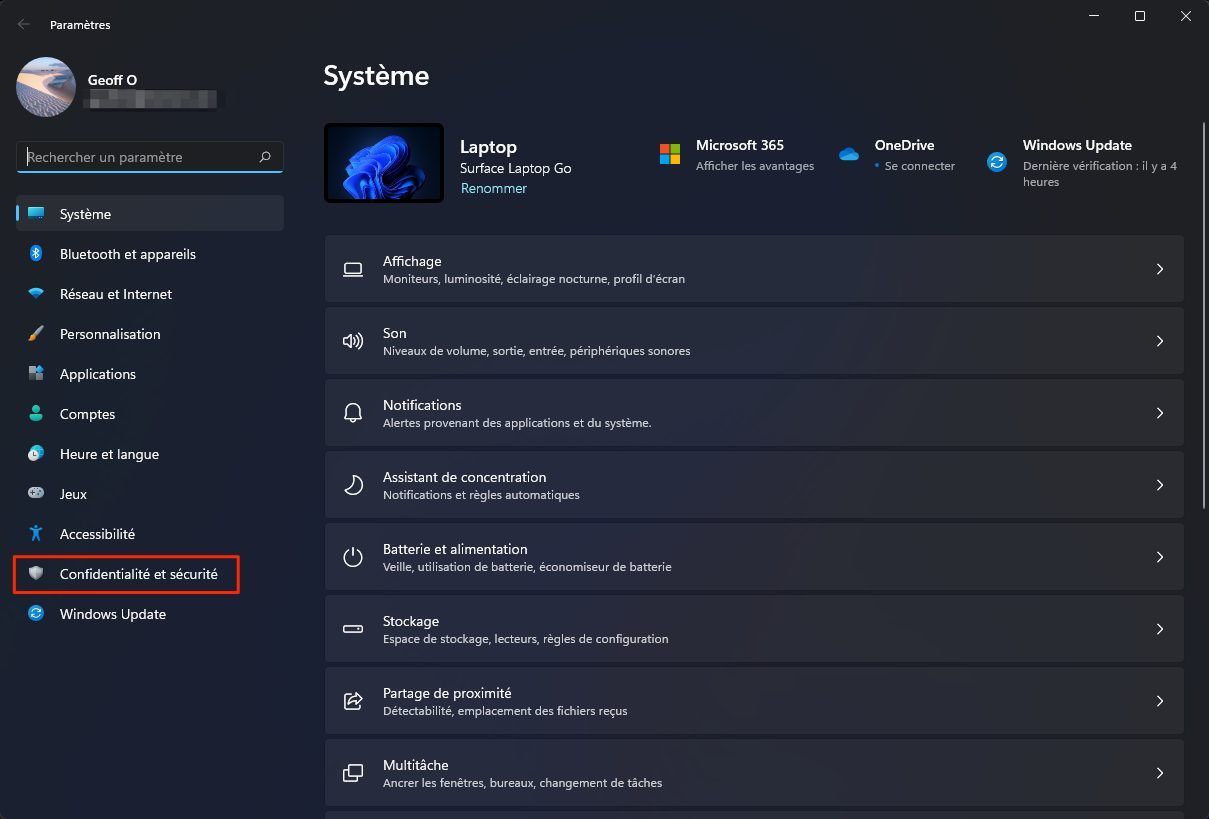Click the Renommer link
Viewport: 1209px width, 819px height.
493,188
